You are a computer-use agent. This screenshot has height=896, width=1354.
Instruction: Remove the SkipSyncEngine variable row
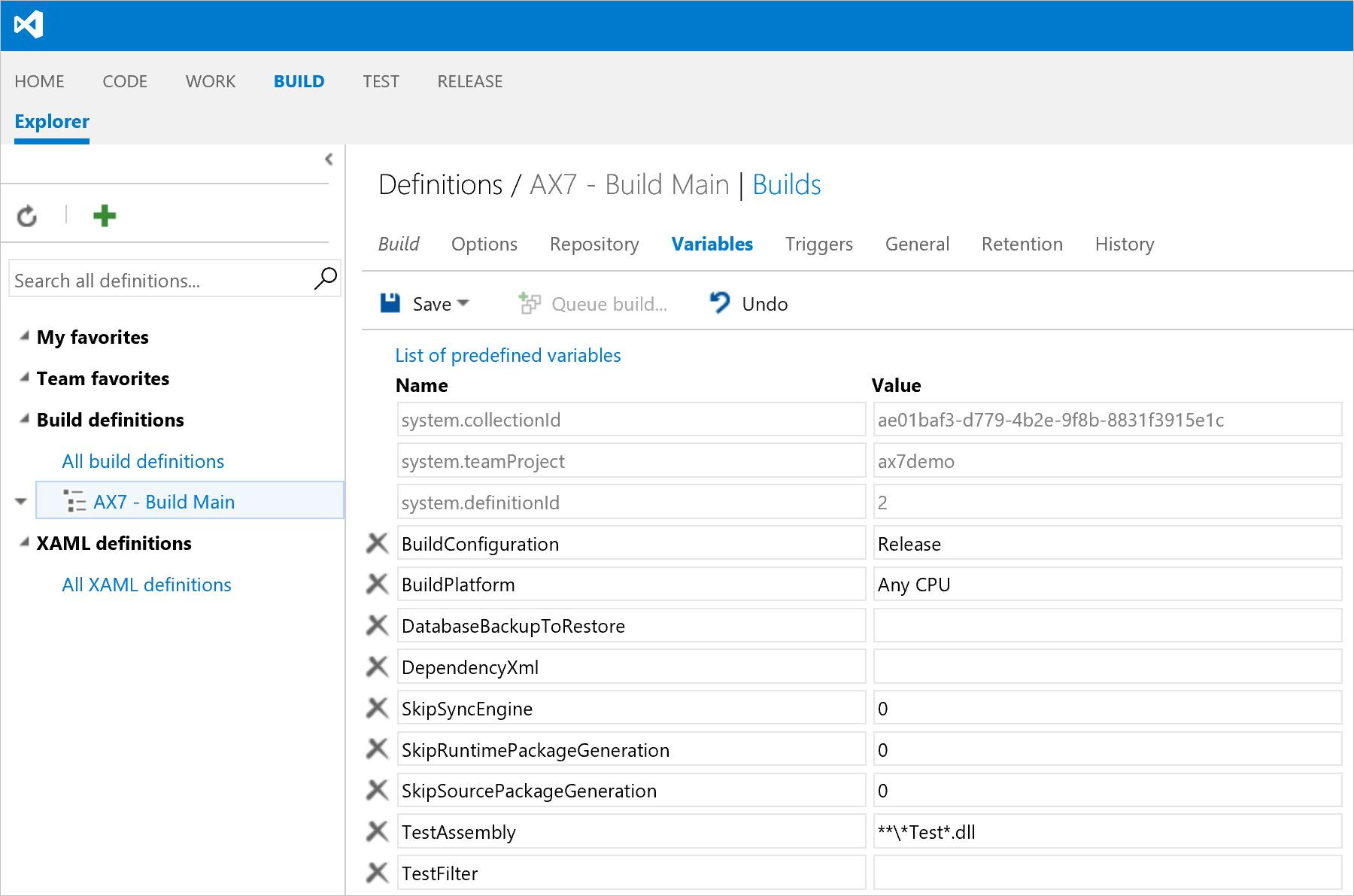[377, 708]
